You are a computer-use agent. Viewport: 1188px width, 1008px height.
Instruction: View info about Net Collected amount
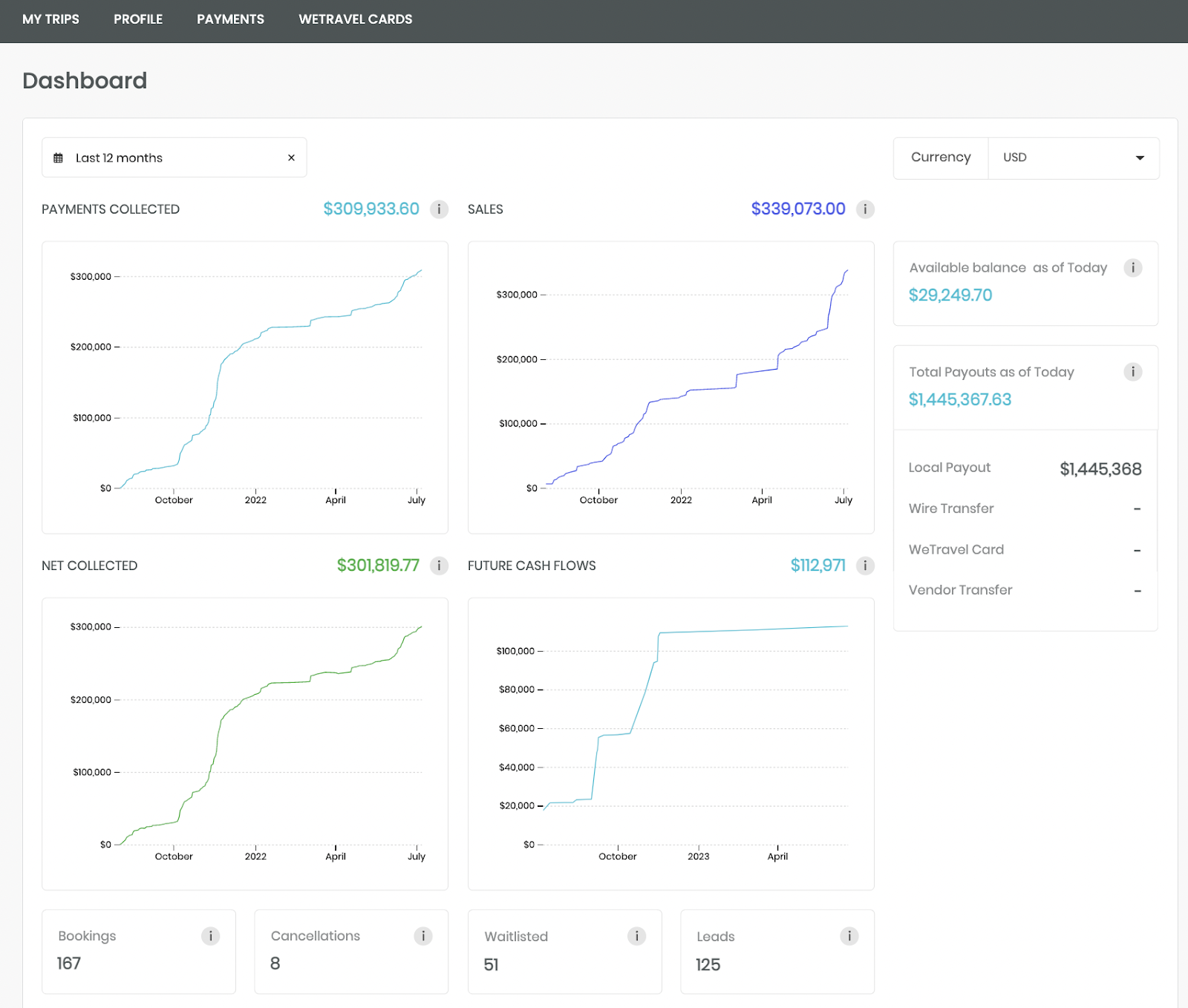point(440,565)
